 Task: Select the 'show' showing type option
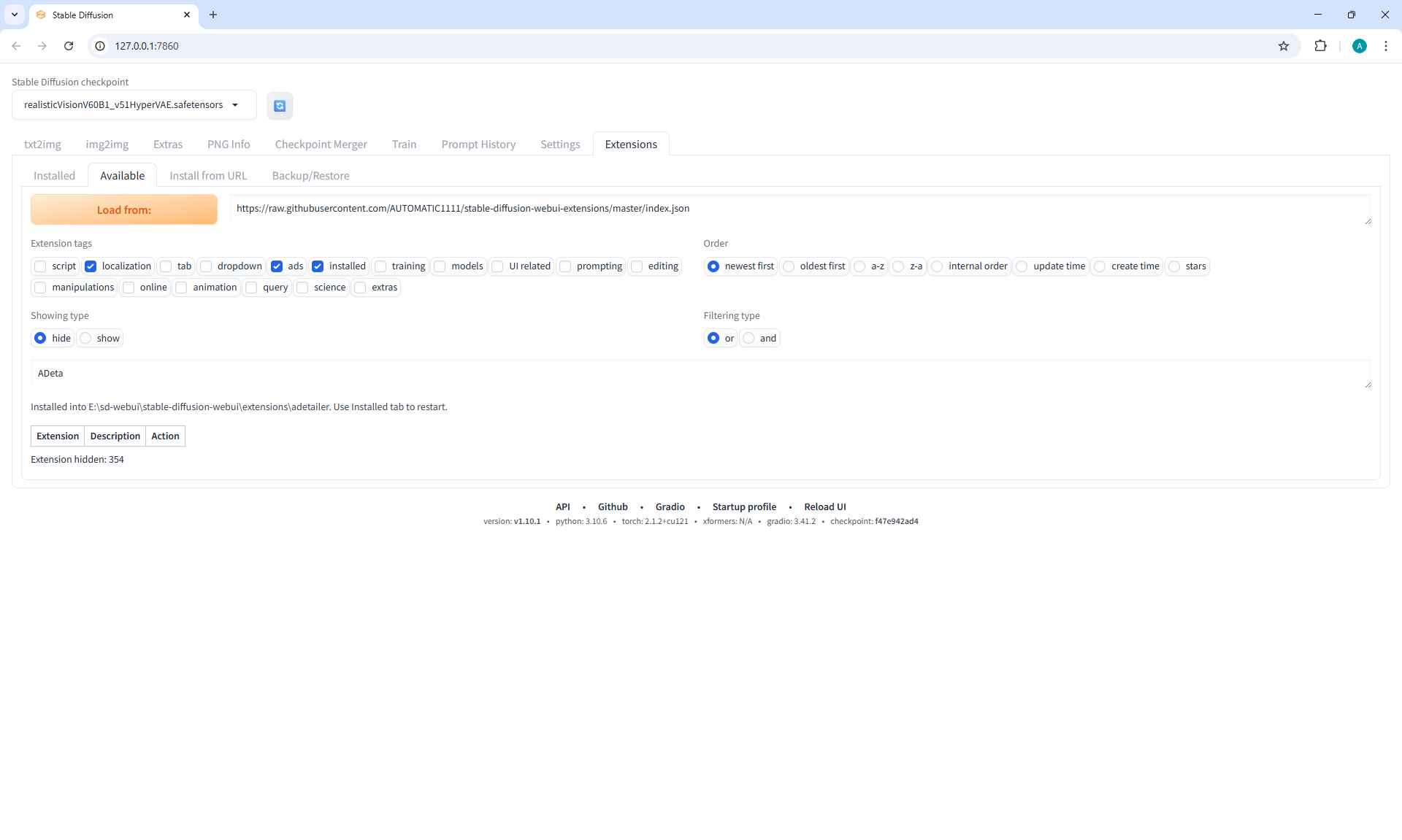point(86,339)
